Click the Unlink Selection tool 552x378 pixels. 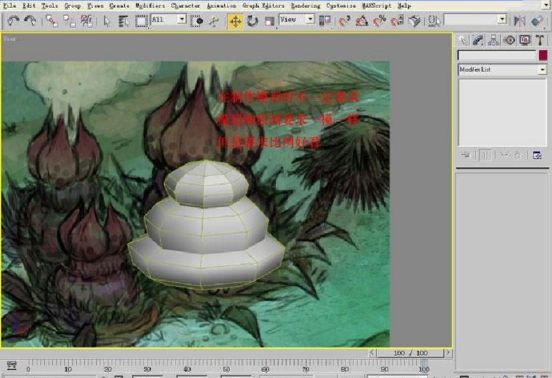[x=69, y=21]
